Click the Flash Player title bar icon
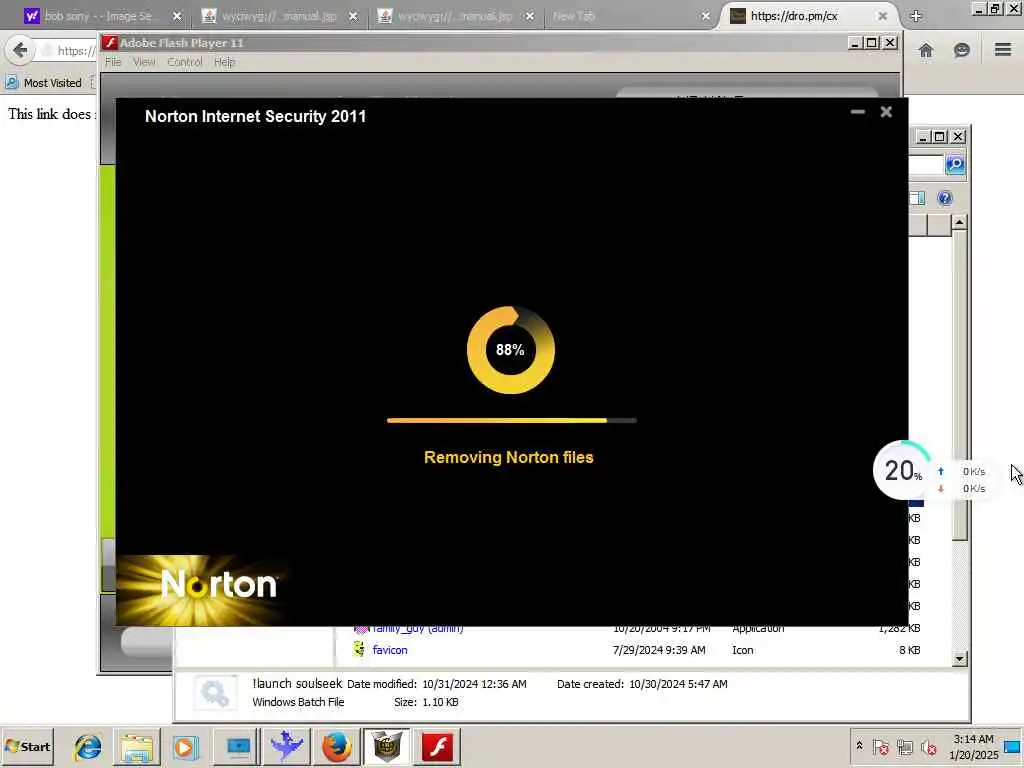Screen dimensions: 1024x768 tap(110, 43)
